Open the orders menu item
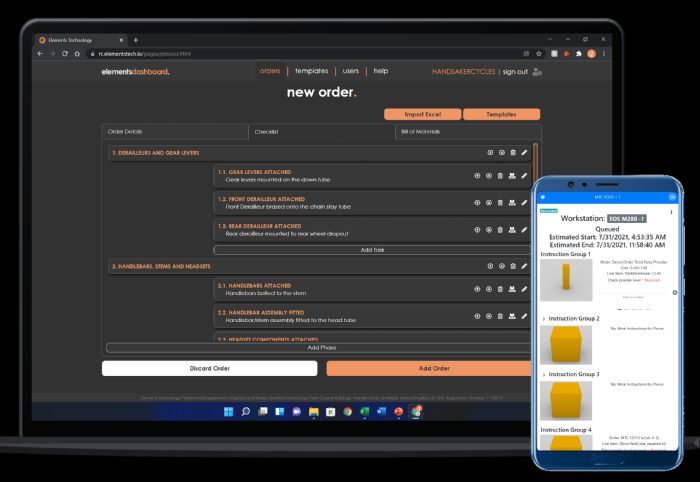700x482 pixels. click(x=270, y=71)
